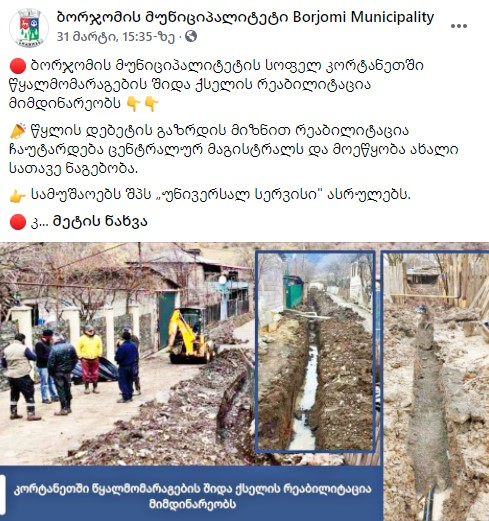Screen dimensions: 489x521
Task: Expand the post with მეტის ნახვა
Action: (x=100, y=222)
